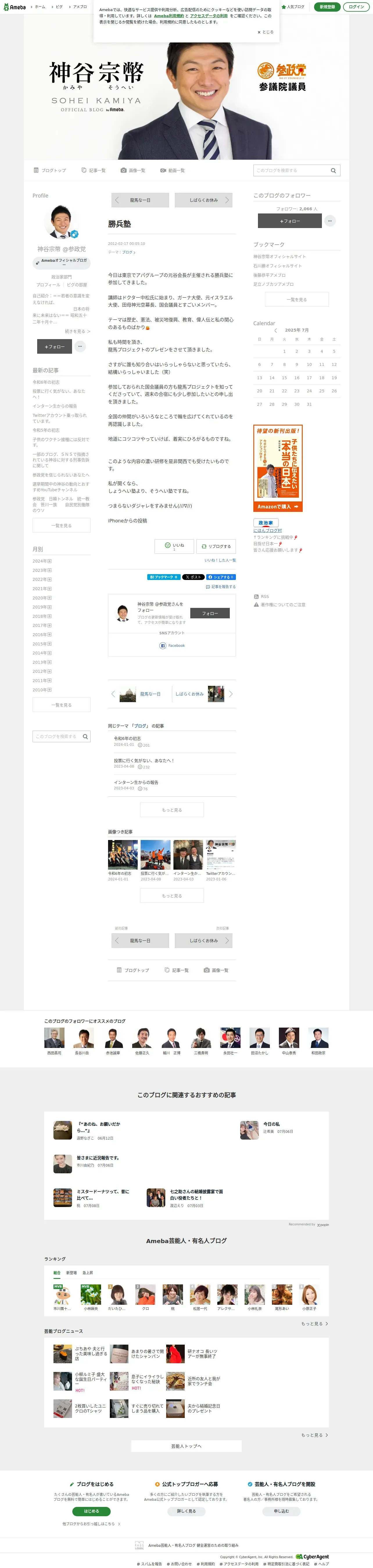The height and width of the screenshot is (1568, 373).
Task: Click the X ポスト share button
Action: 193,577
